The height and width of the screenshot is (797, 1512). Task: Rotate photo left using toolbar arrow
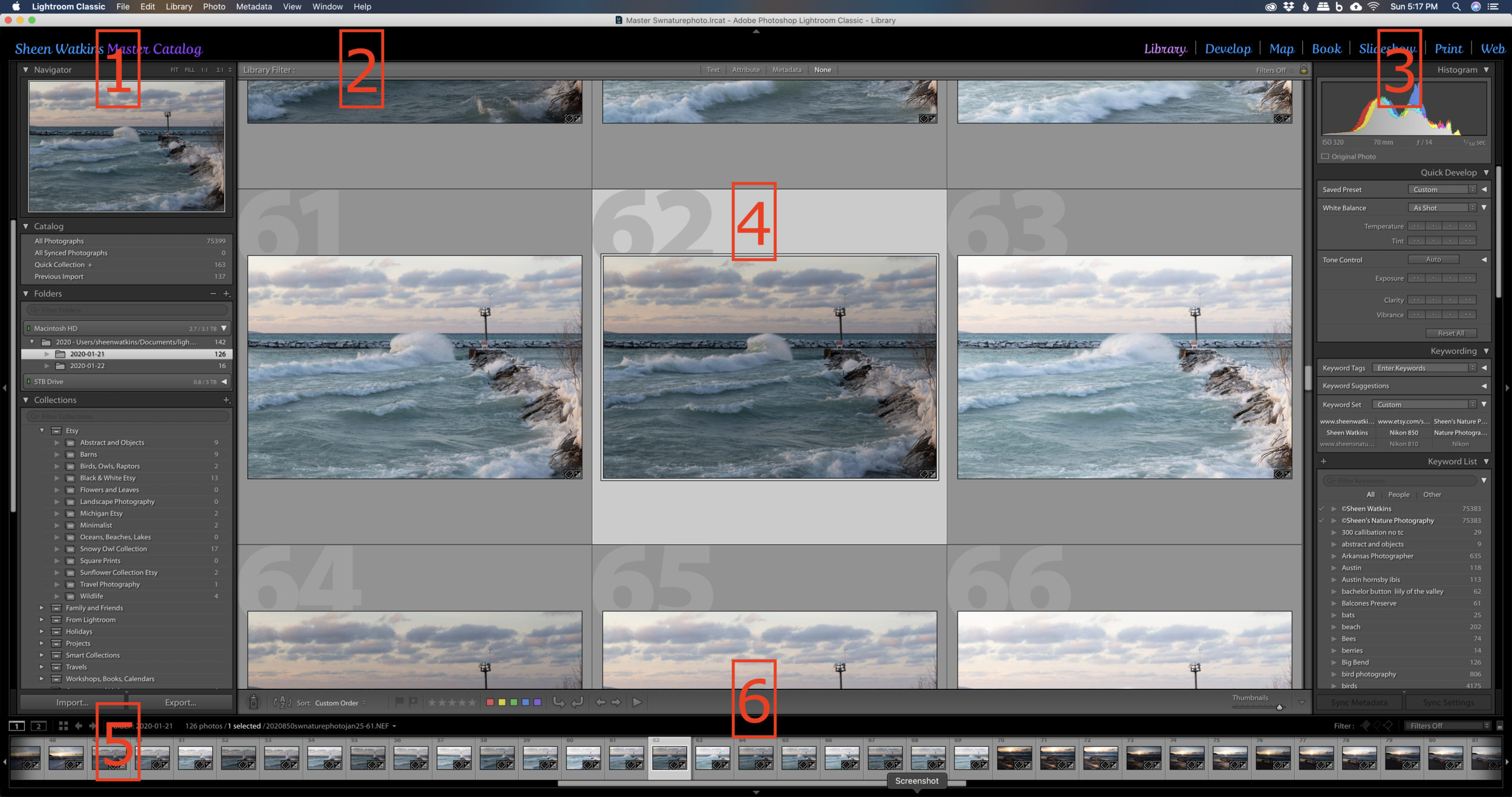click(559, 702)
